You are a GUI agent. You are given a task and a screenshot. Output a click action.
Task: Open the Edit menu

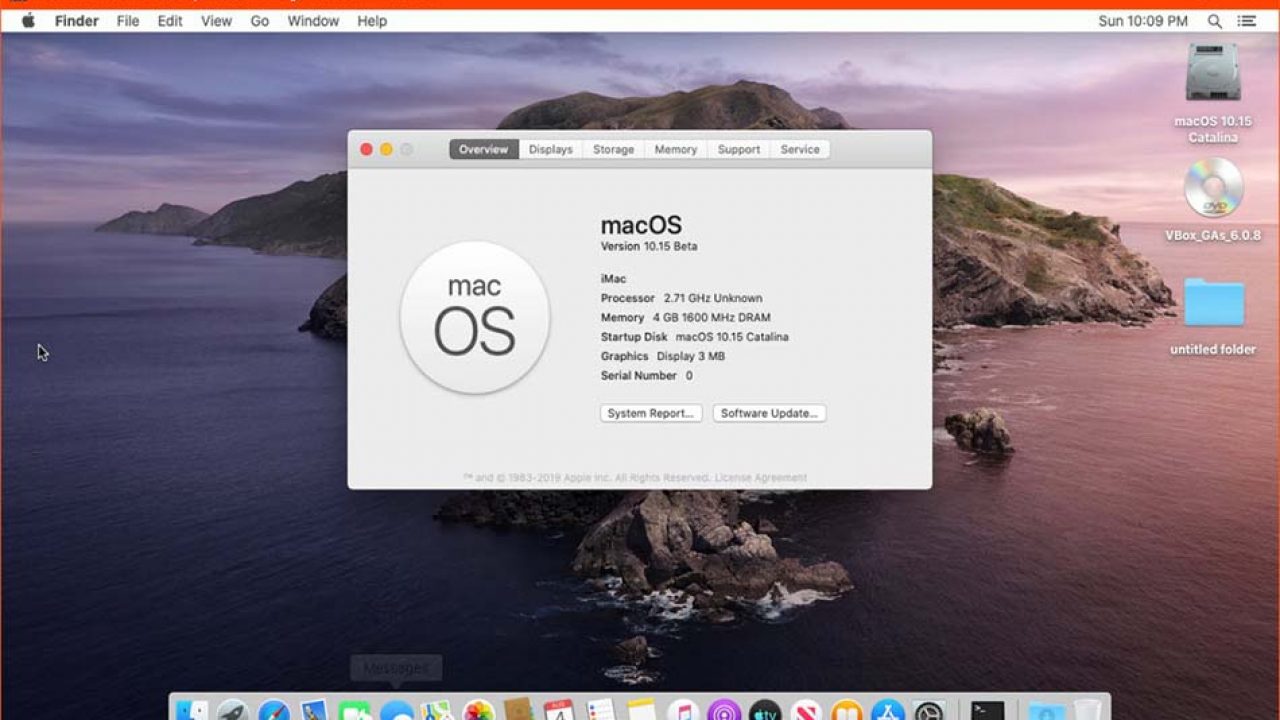(x=170, y=21)
